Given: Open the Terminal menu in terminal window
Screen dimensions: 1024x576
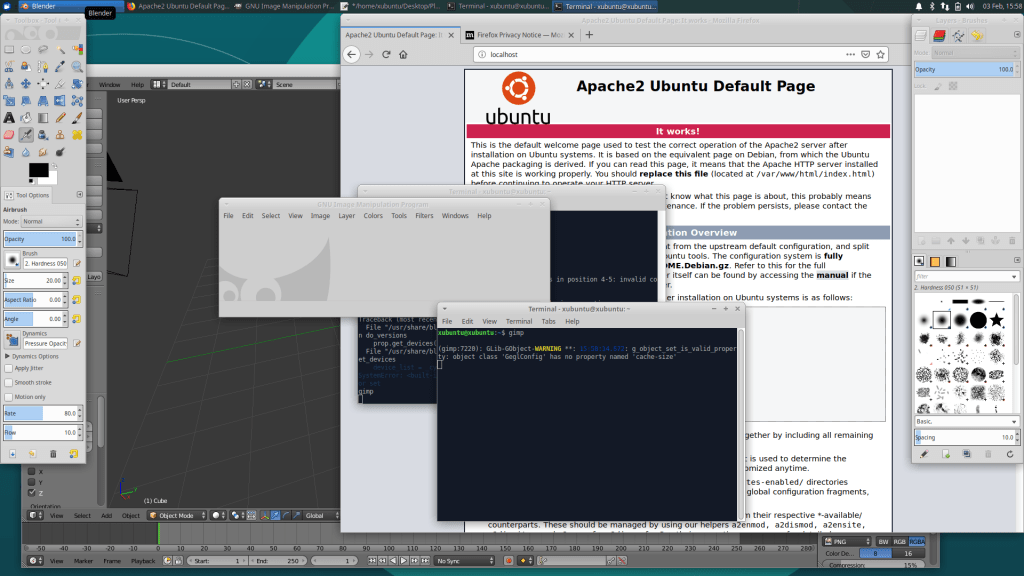Looking at the screenshot, I should pos(519,322).
